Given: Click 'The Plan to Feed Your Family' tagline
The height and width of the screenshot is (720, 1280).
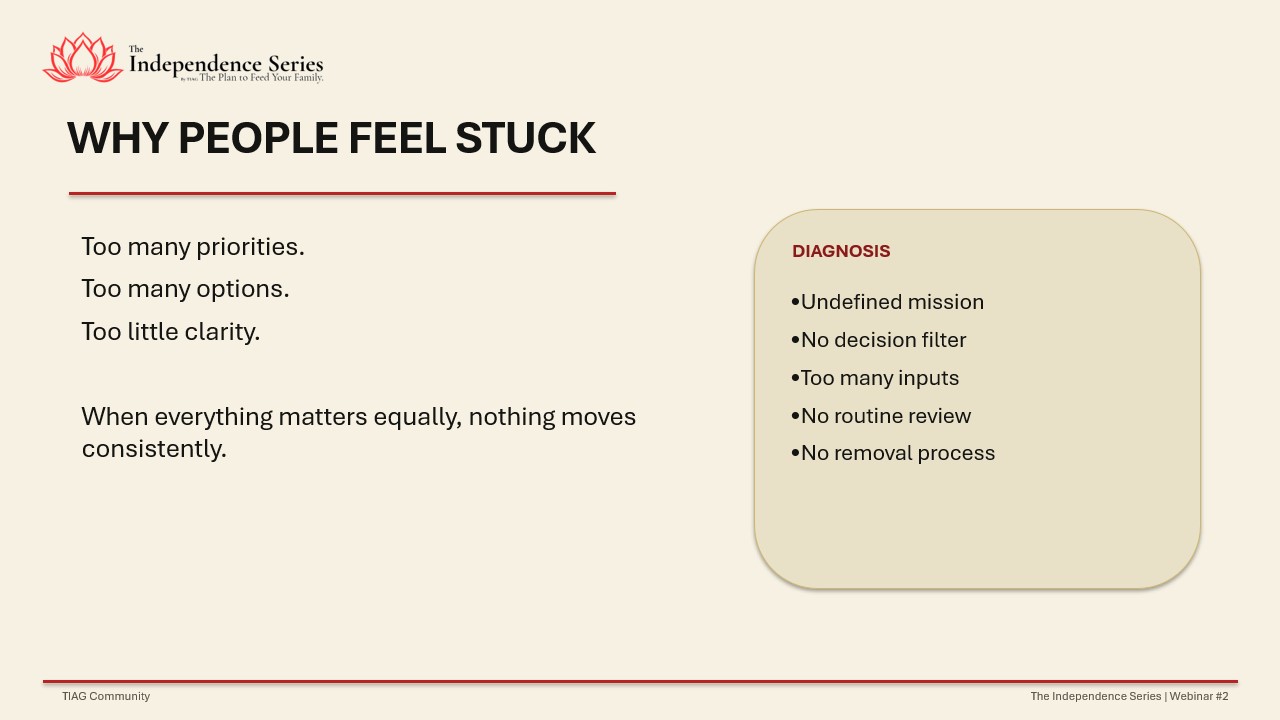Looking at the screenshot, I should (x=261, y=77).
